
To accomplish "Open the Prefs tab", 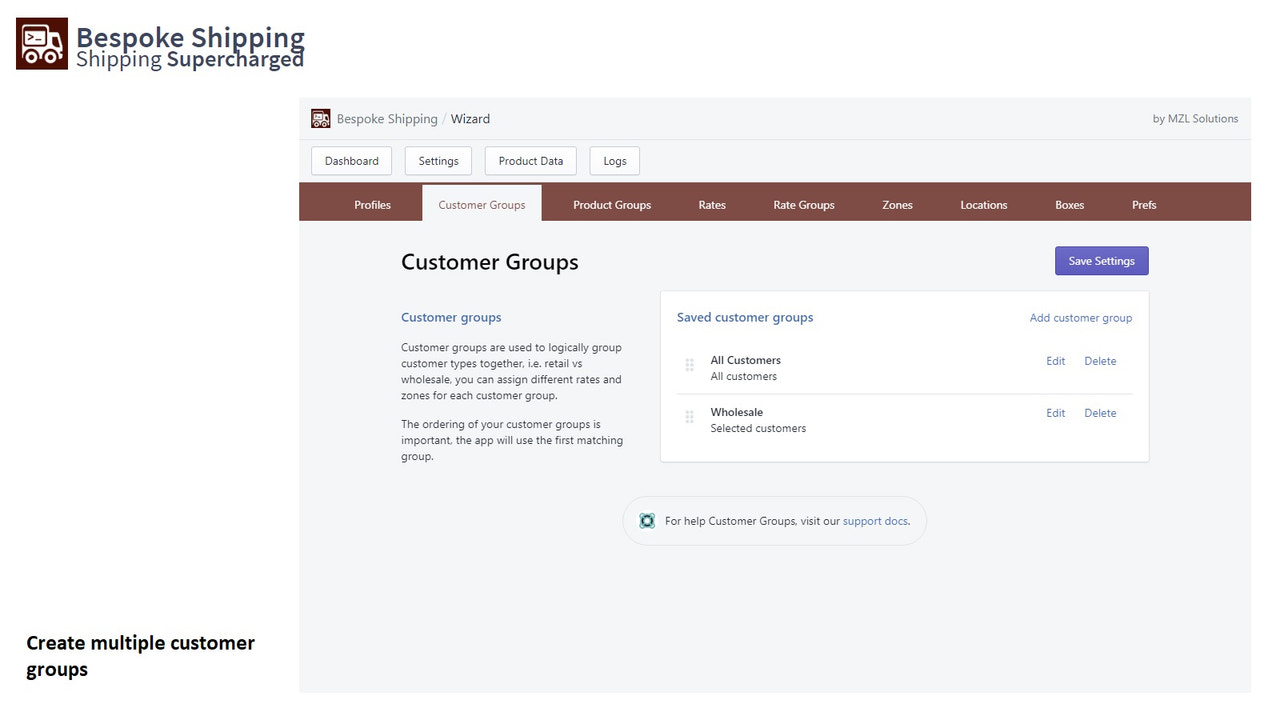I will (1143, 204).
